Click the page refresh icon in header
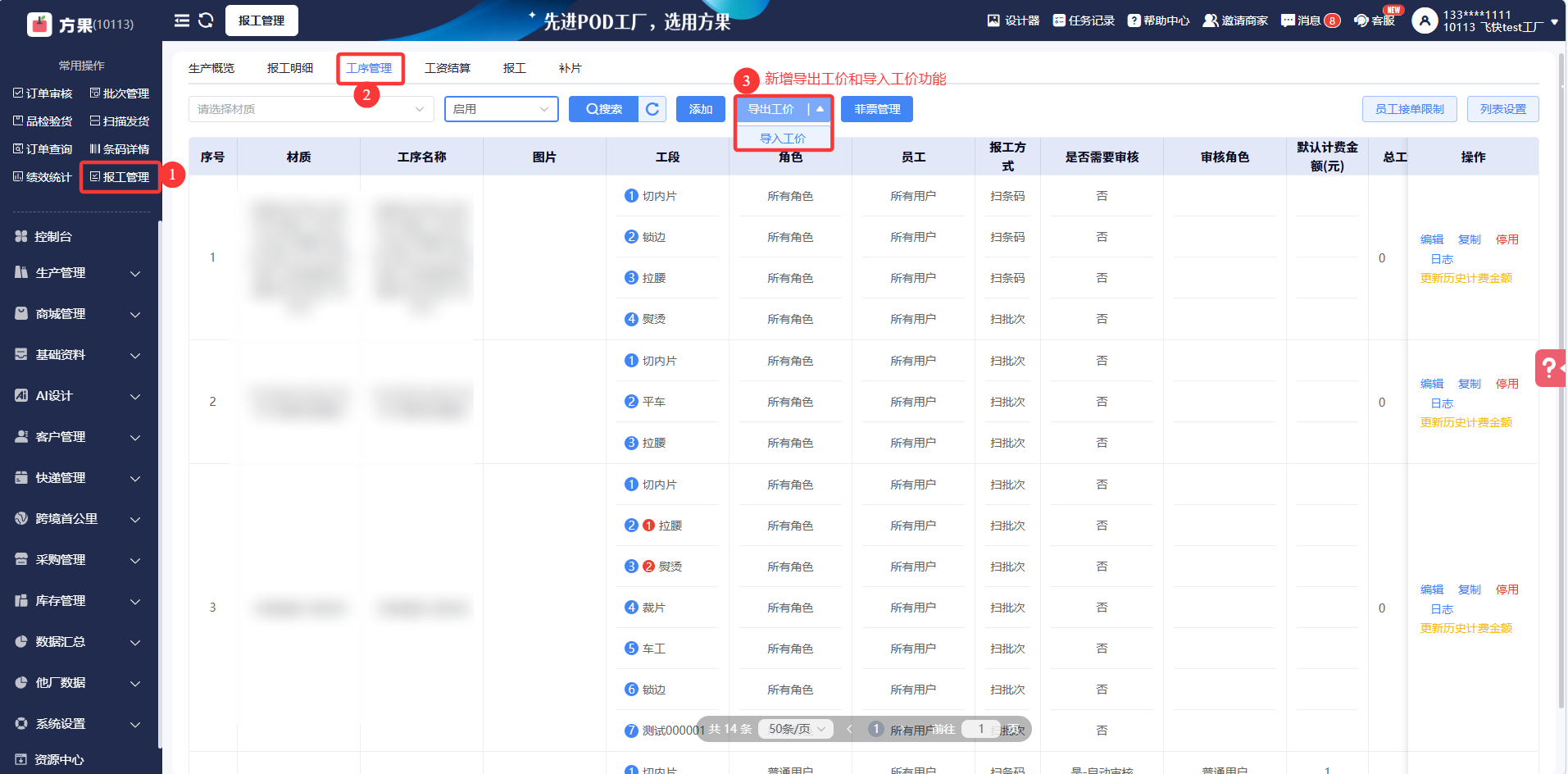Viewport: 1568px width, 774px height. [x=206, y=20]
